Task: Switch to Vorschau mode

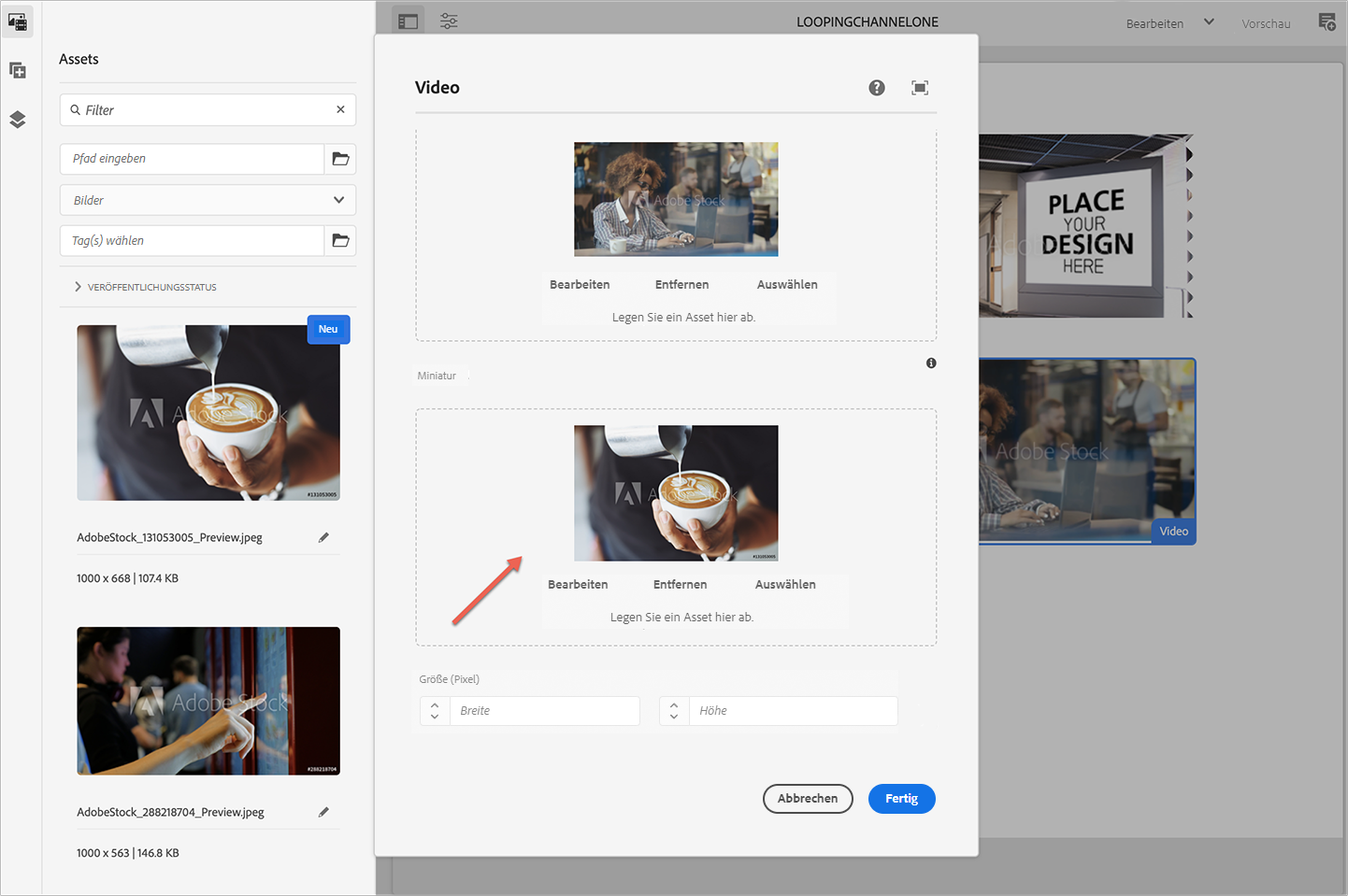Action: click(x=1266, y=23)
